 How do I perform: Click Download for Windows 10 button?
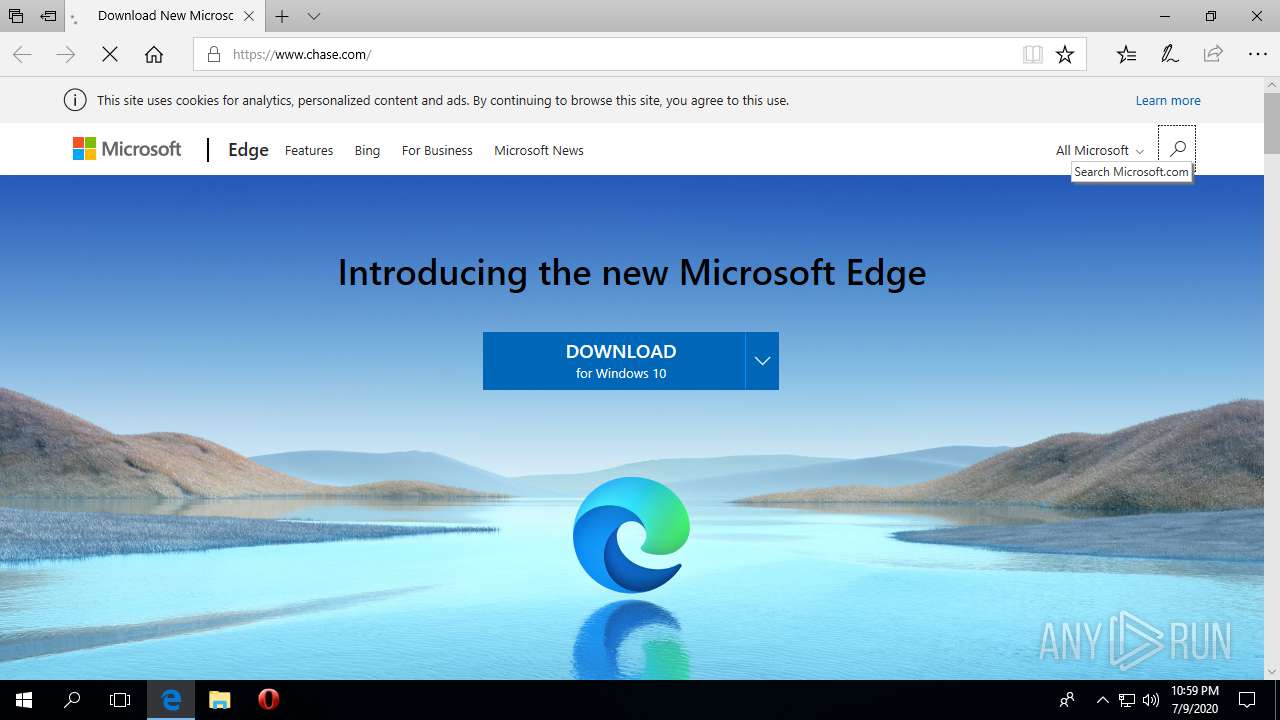[614, 361]
